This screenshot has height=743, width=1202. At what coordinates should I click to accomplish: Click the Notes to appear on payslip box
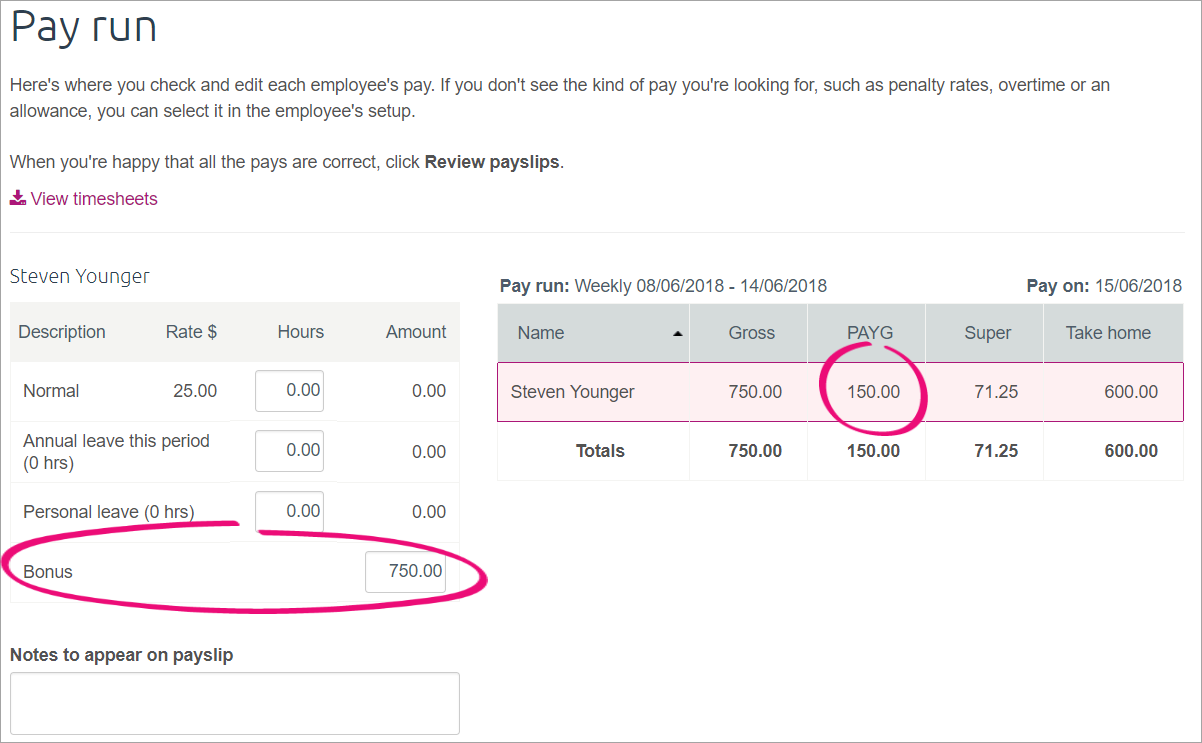[234, 703]
